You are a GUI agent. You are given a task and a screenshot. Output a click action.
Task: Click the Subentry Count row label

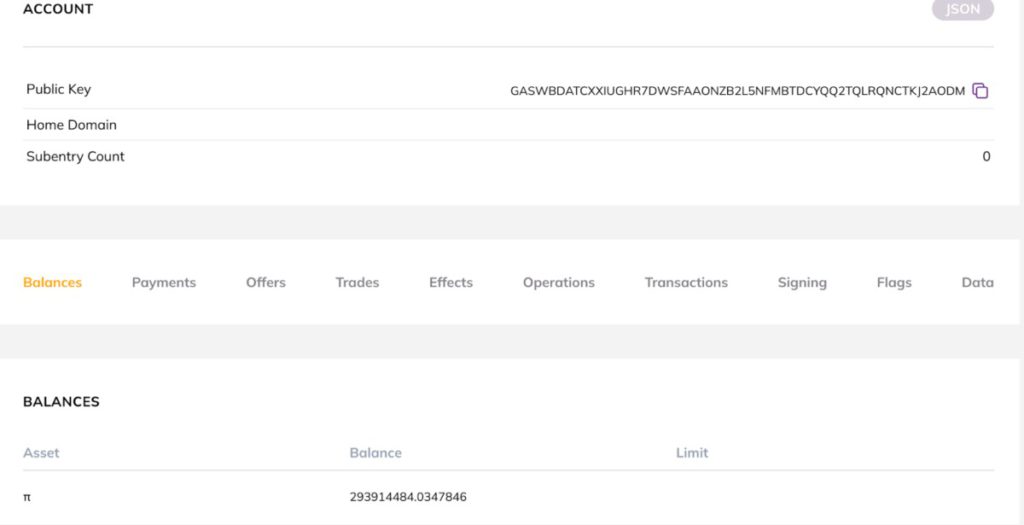(x=75, y=157)
